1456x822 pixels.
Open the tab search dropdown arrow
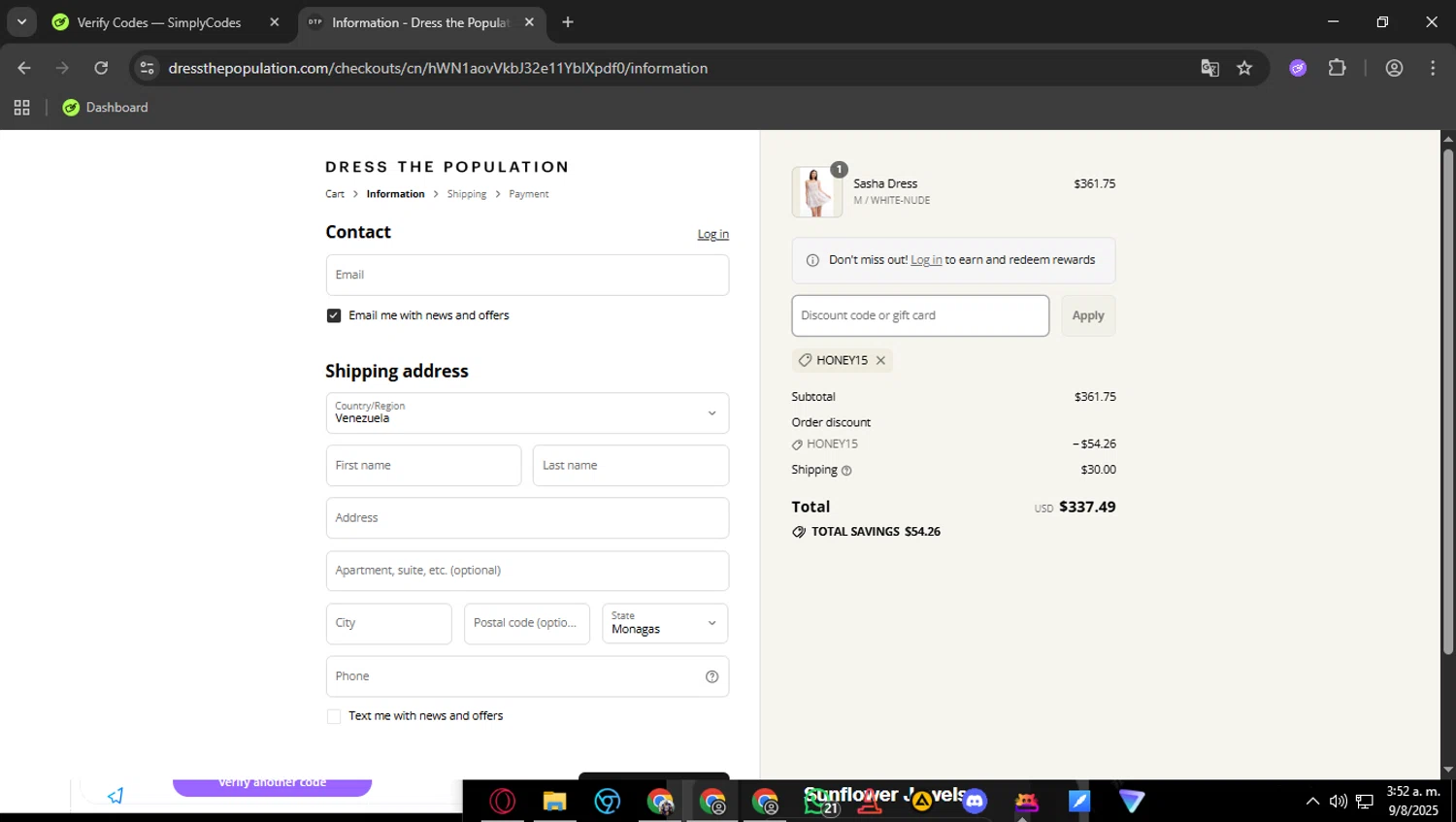coord(21,21)
